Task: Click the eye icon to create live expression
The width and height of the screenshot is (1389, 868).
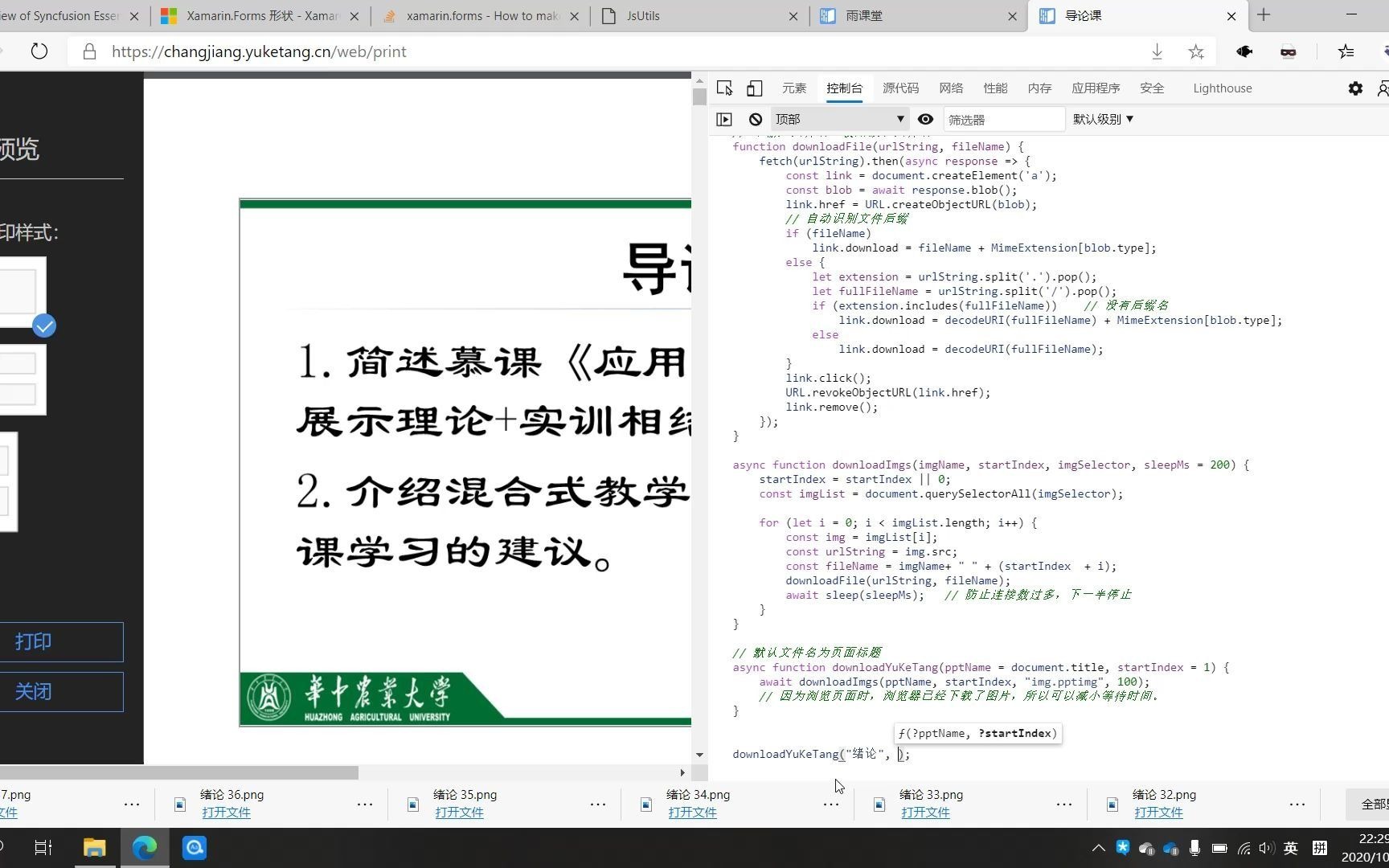Action: [925, 119]
